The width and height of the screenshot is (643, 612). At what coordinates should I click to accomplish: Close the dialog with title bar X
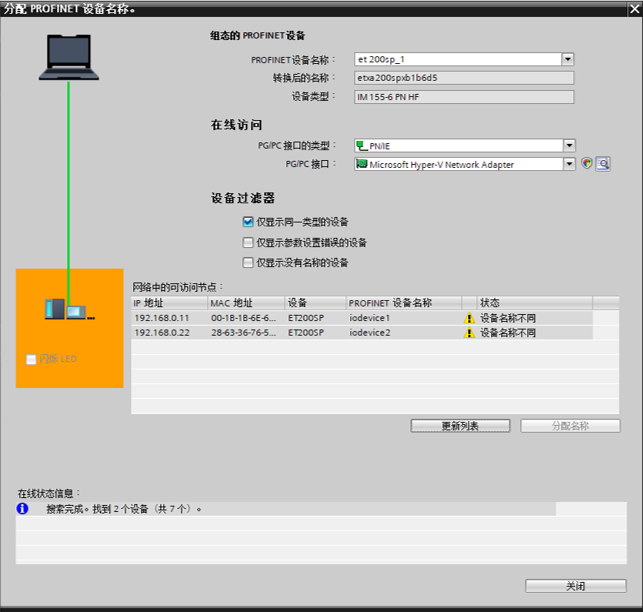[635, 9]
